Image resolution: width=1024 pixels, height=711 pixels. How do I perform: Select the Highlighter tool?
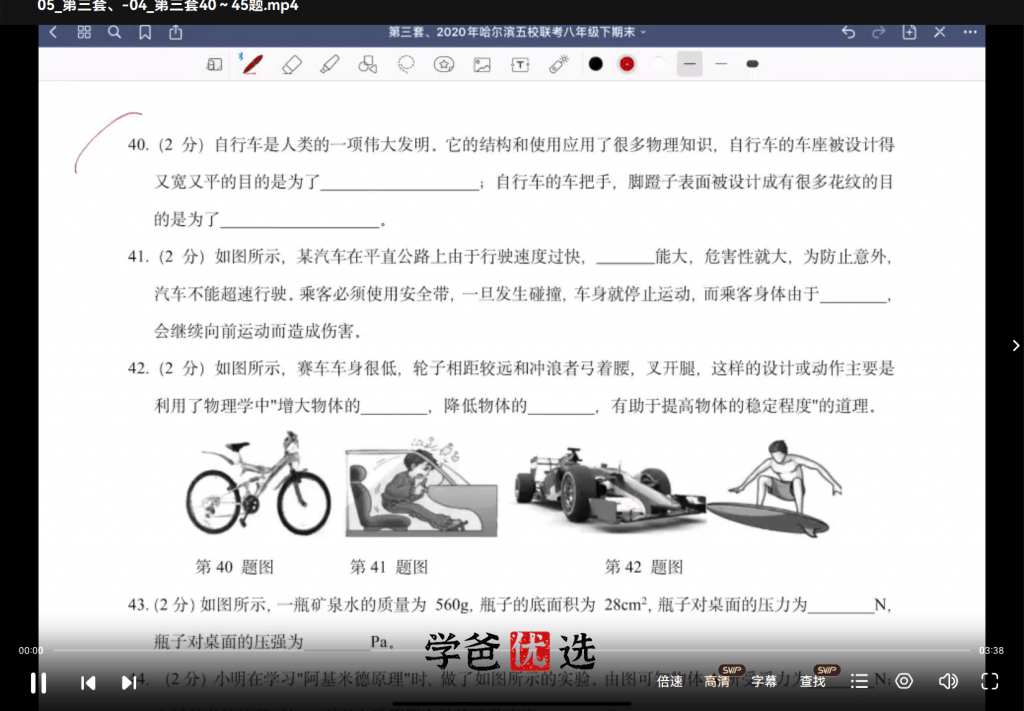[x=329, y=64]
